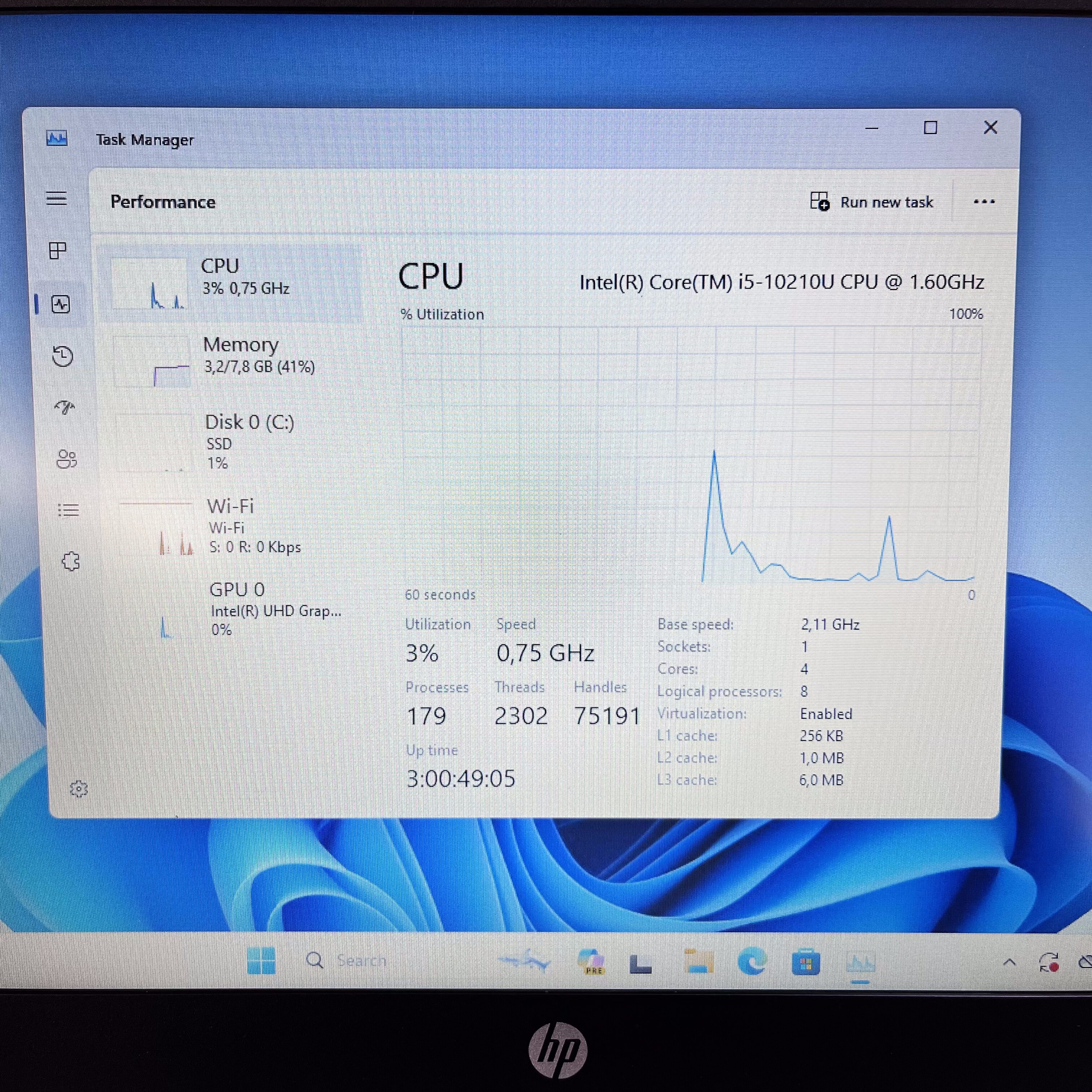Maximize the Task Manager window
Viewport: 1092px width, 1092px height.
tap(930, 128)
